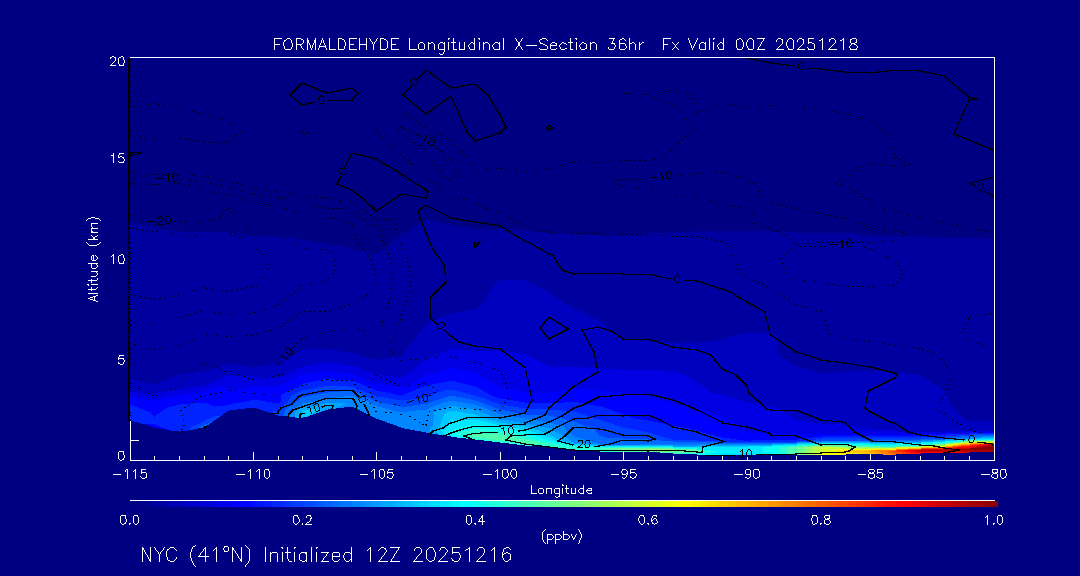Click the small diamond contour near 16 km
The height and width of the screenshot is (576, 1080).
(x=549, y=128)
